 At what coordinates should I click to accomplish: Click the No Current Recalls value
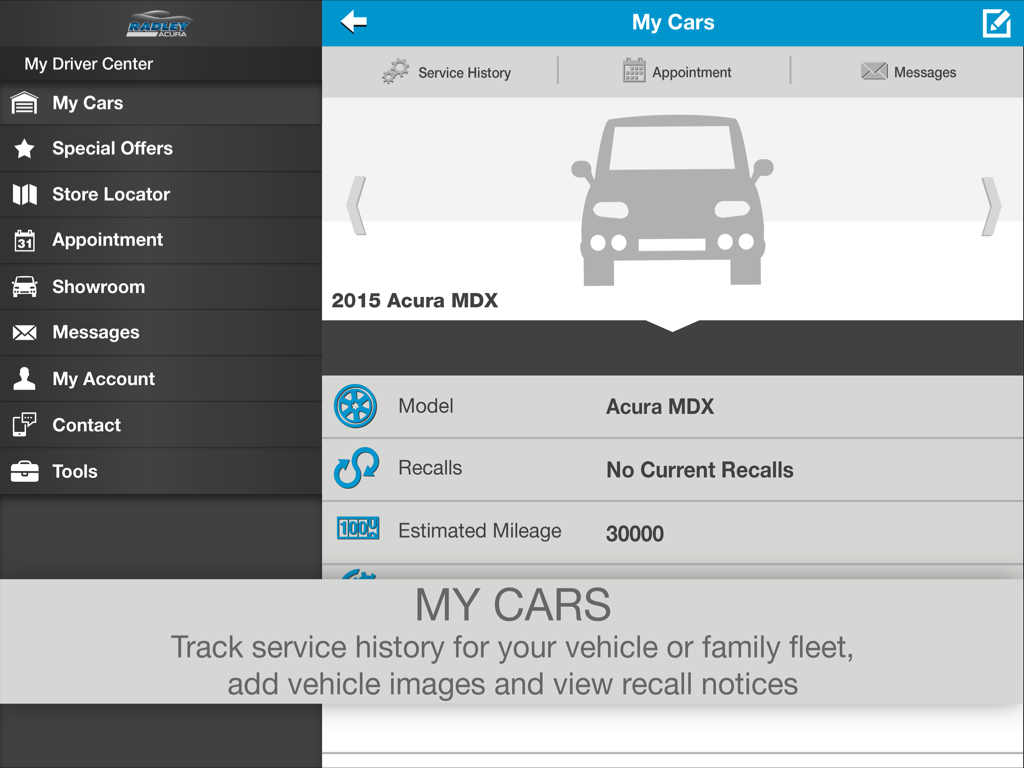coord(699,470)
